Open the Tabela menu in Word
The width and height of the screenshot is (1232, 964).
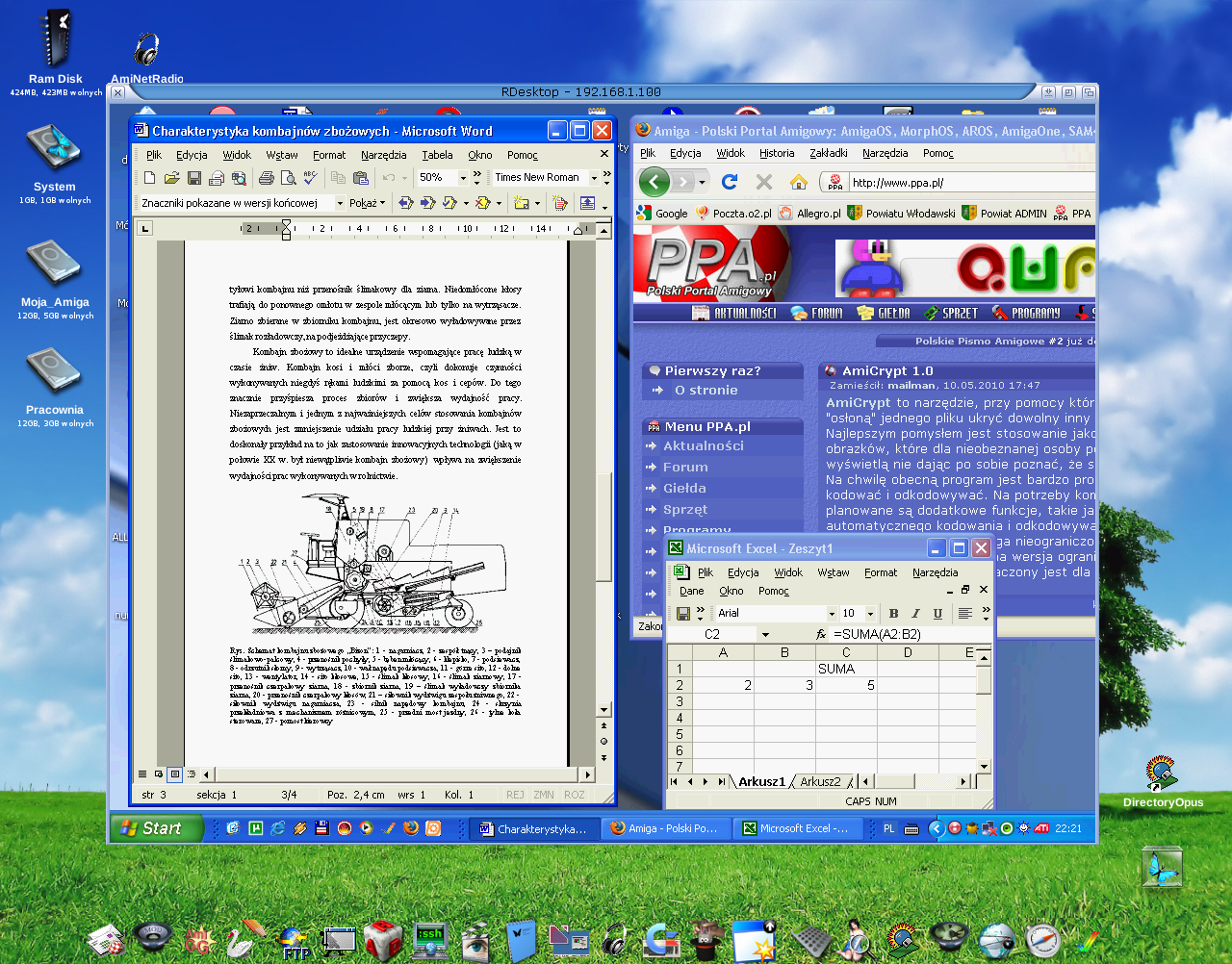(x=437, y=155)
